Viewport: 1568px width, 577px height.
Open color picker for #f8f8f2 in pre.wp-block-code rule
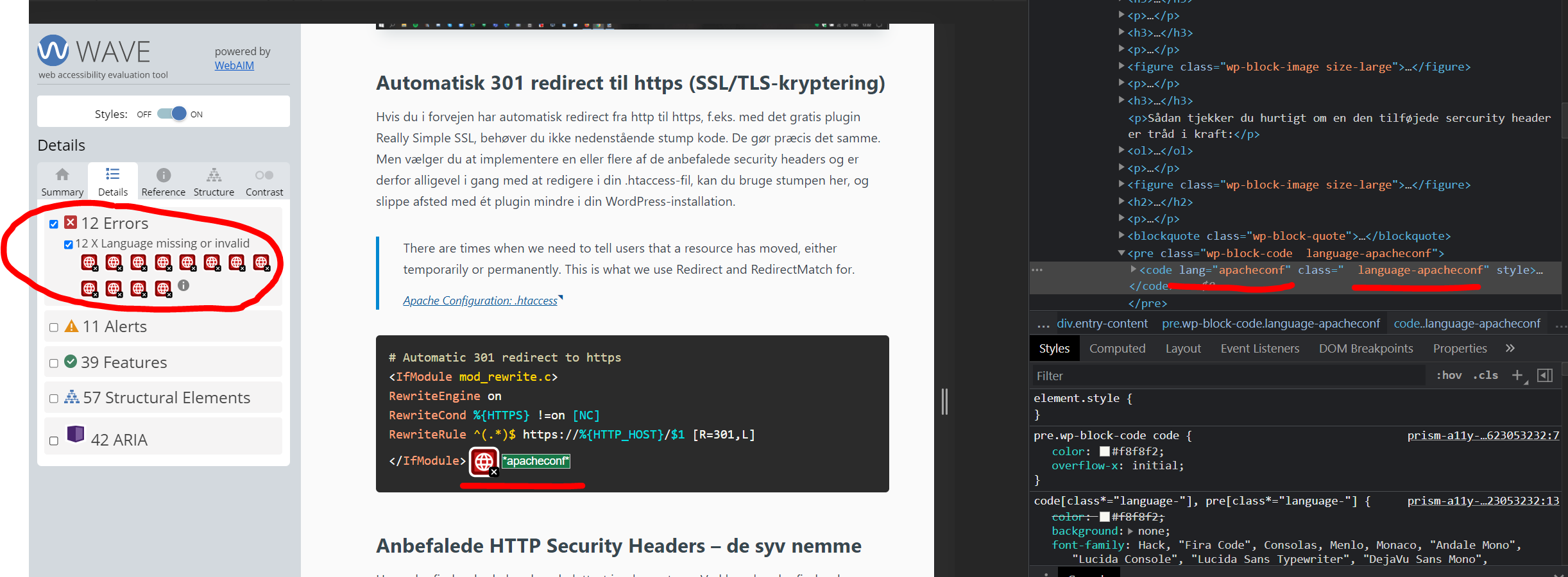tap(1105, 451)
